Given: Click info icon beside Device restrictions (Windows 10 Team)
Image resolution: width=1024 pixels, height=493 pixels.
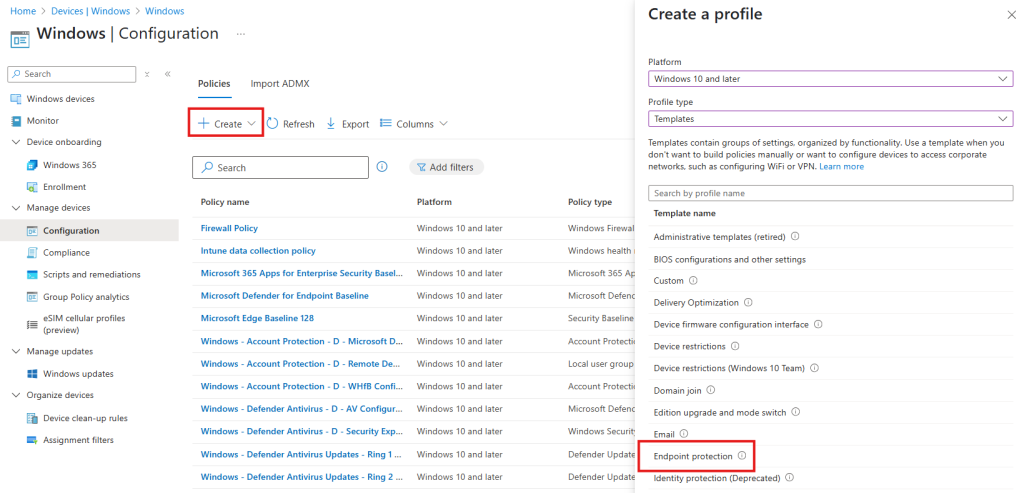Looking at the screenshot, I should point(814,368).
